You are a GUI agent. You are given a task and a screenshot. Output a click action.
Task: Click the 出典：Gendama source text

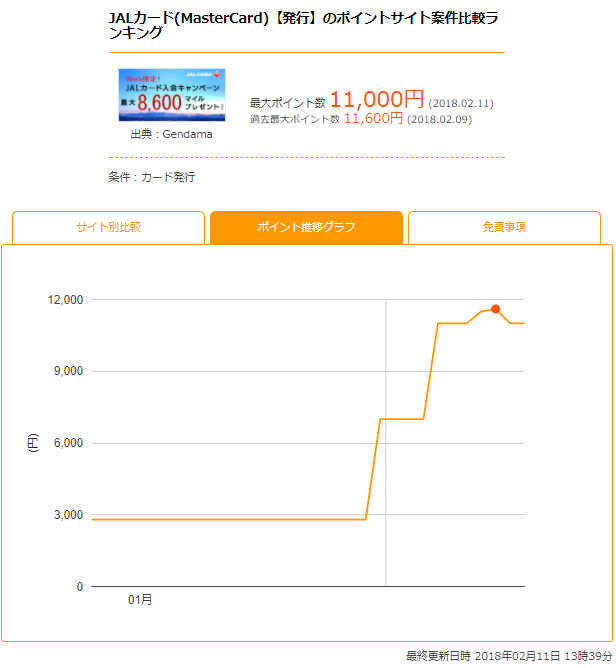click(171, 134)
